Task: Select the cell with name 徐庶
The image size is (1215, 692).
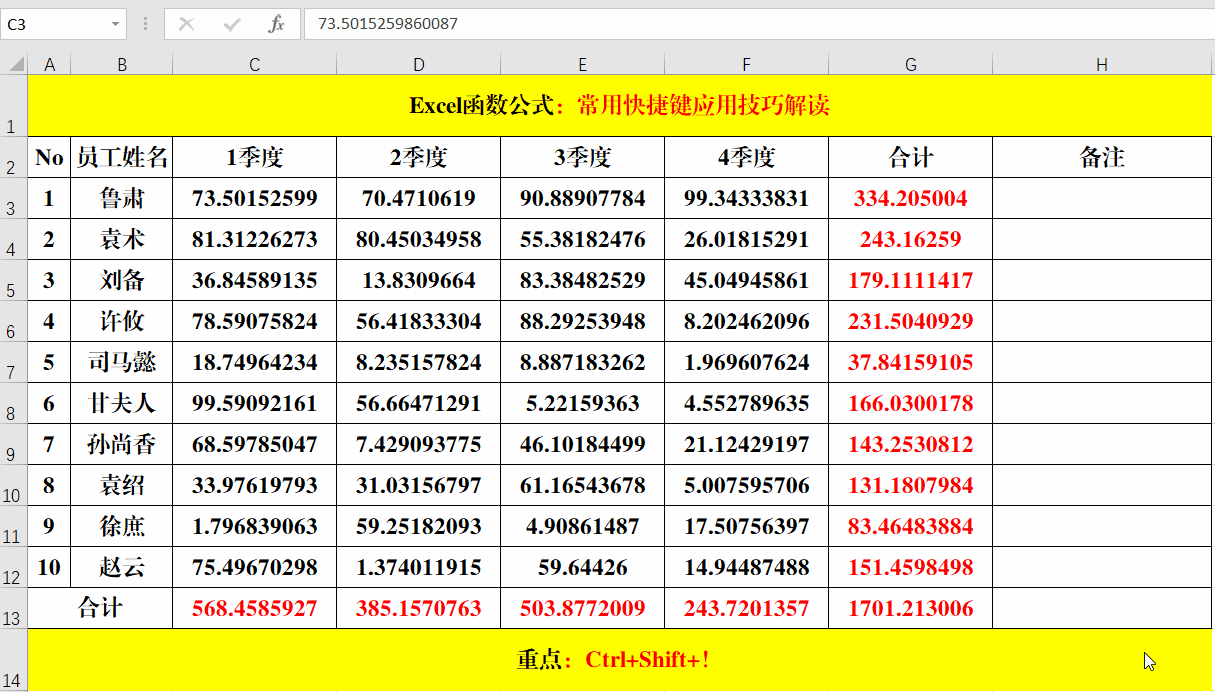Action: [x=122, y=526]
